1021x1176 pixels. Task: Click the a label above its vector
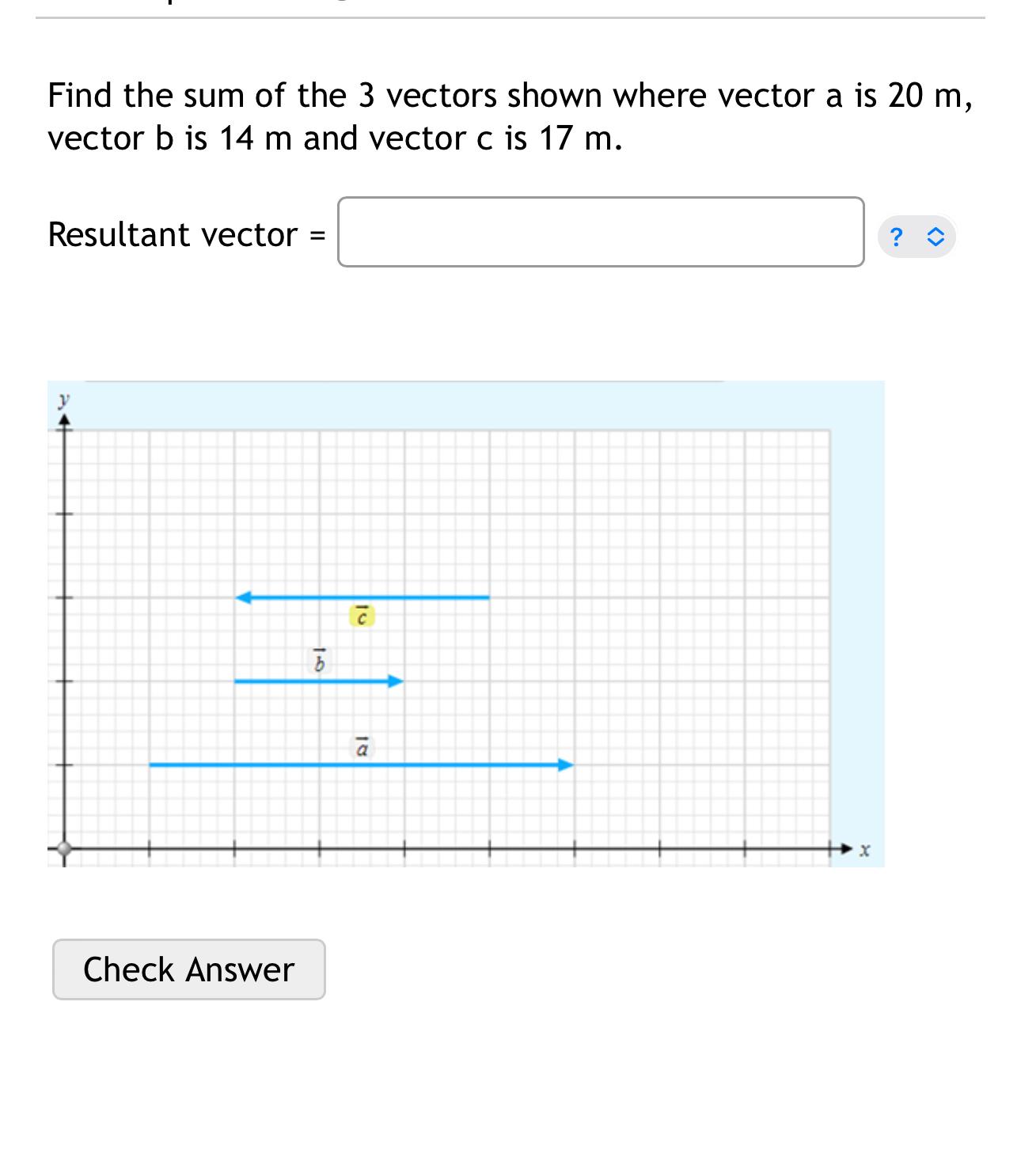[362, 746]
